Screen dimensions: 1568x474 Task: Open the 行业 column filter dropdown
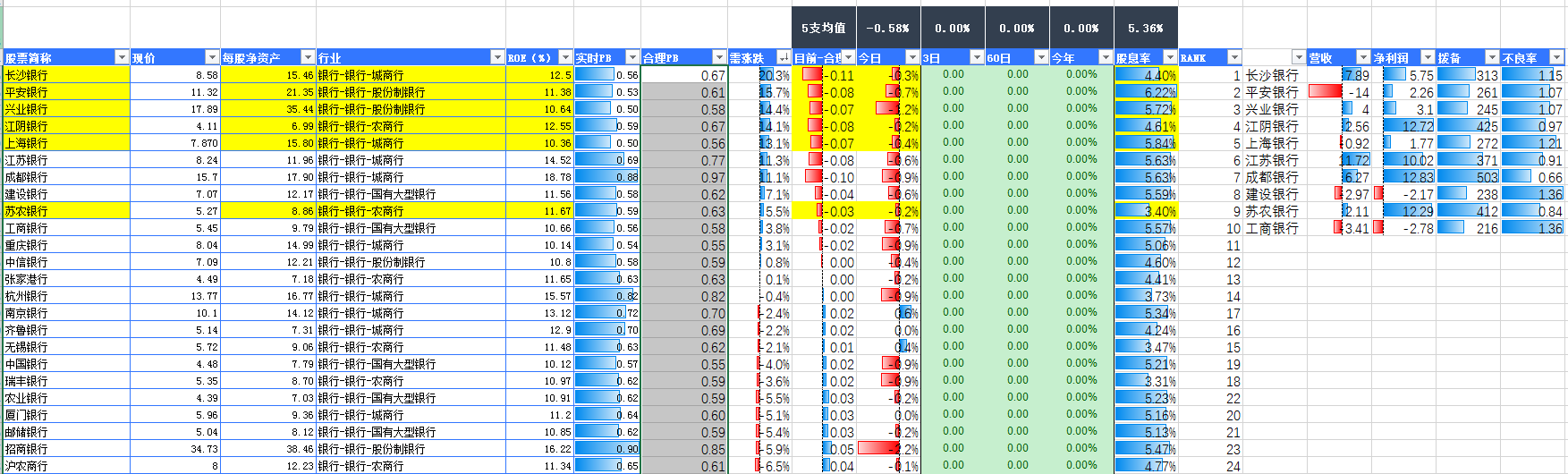click(497, 57)
